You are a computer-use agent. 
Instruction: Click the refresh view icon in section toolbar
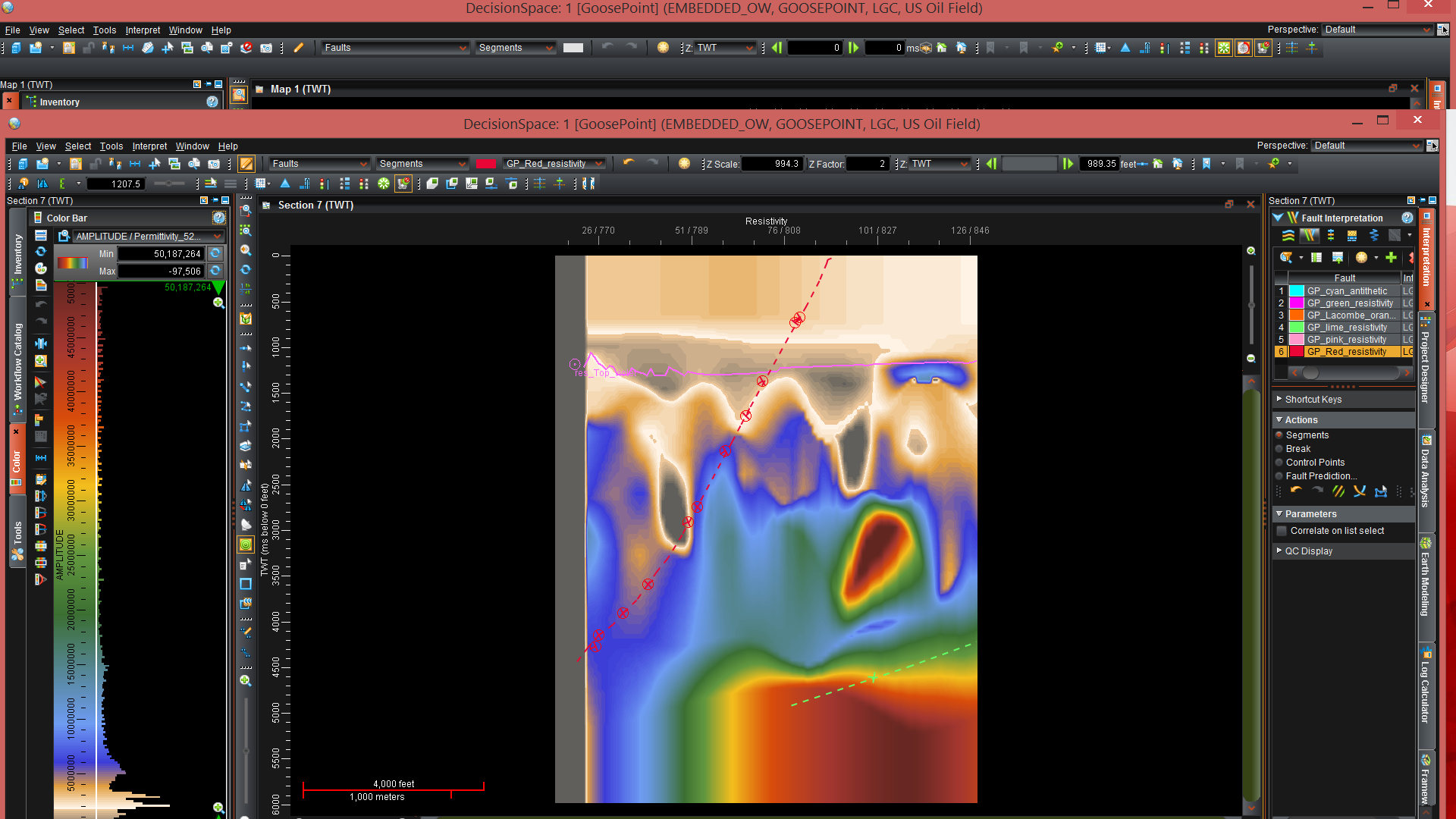tap(246, 269)
